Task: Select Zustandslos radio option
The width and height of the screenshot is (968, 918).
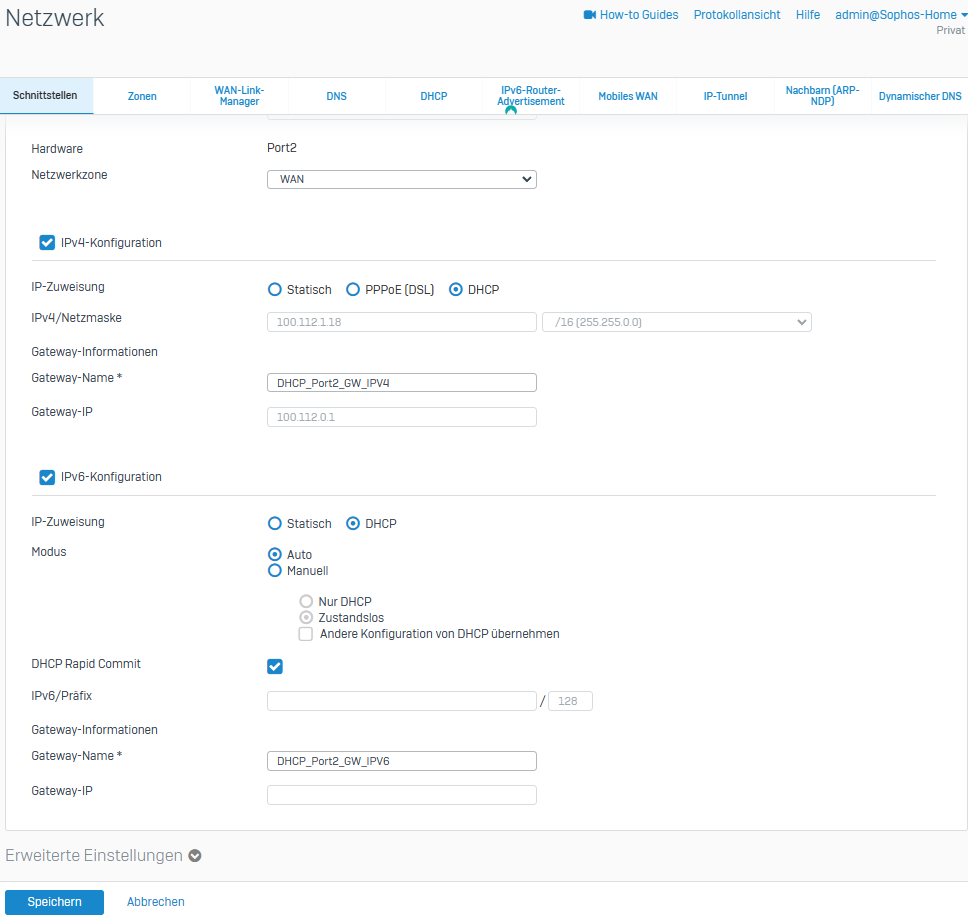Action: [x=306, y=617]
